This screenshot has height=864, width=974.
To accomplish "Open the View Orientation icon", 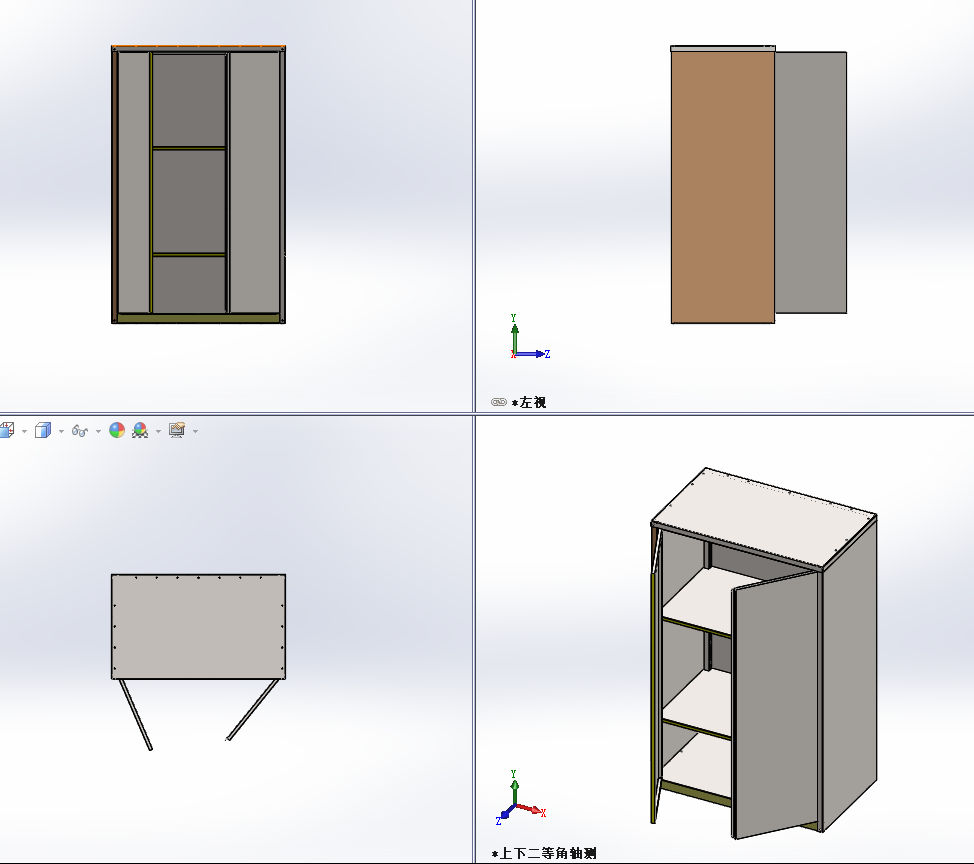I will point(6,430).
